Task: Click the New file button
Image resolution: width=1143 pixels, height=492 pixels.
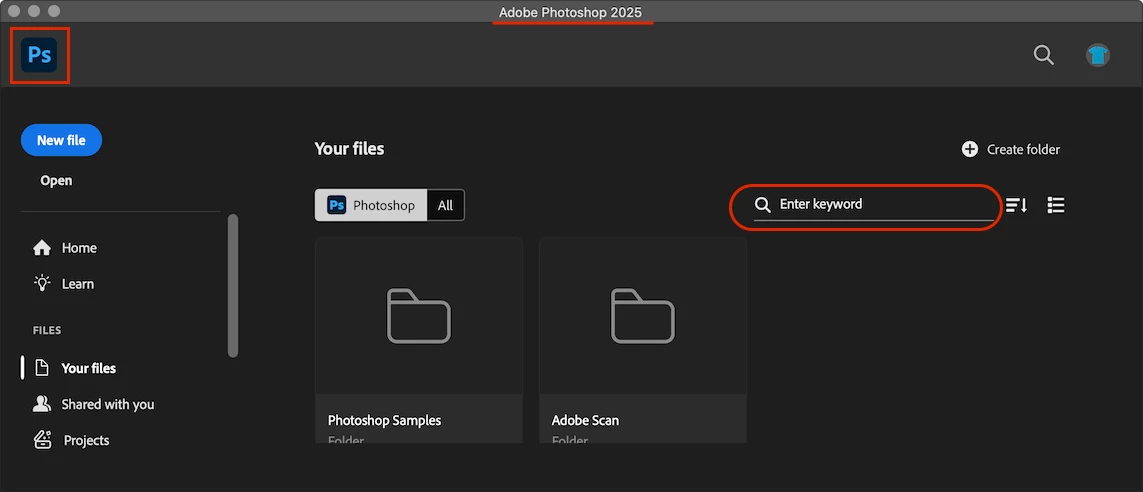Action: click(x=61, y=141)
